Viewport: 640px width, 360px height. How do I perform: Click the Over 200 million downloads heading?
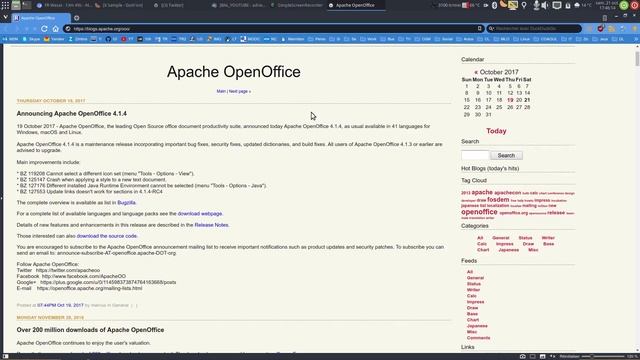tap(90, 330)
